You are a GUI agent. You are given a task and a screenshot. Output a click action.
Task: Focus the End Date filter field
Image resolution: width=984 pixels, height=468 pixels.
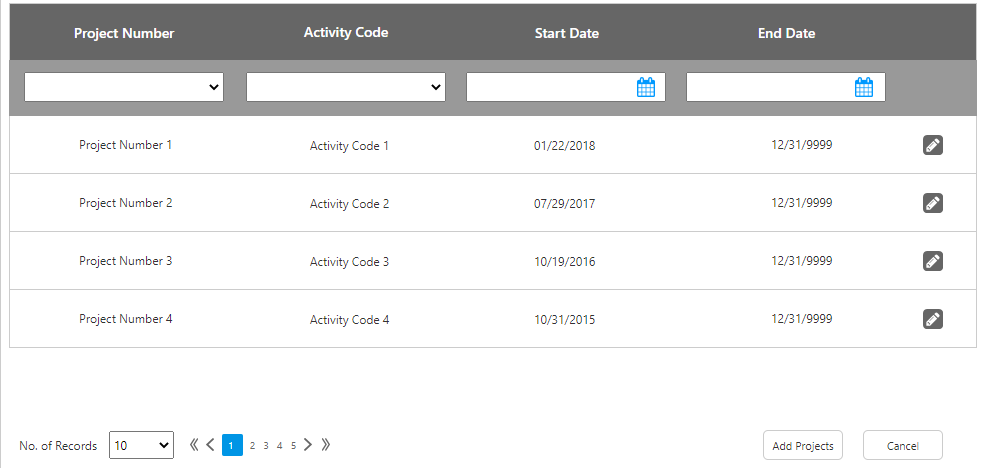[768, 88]
